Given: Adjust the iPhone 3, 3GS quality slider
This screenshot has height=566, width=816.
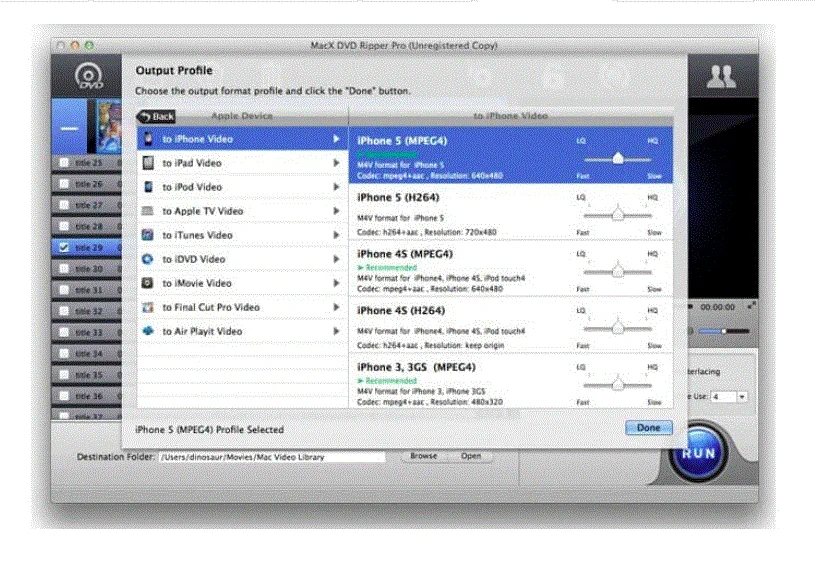Looking at the screenshot, I should coord(618,384).
